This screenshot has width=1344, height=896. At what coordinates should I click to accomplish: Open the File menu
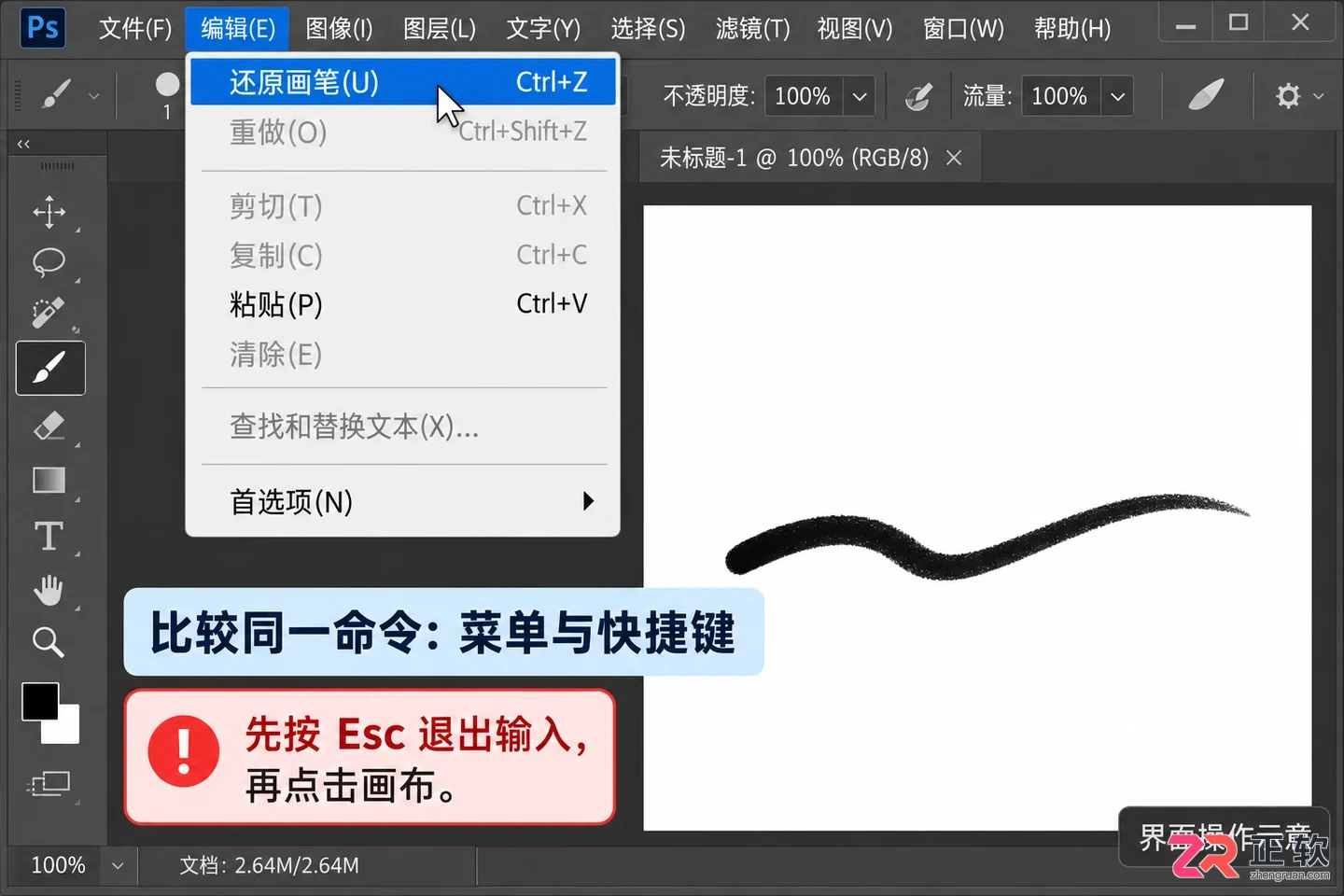point(135,29)
